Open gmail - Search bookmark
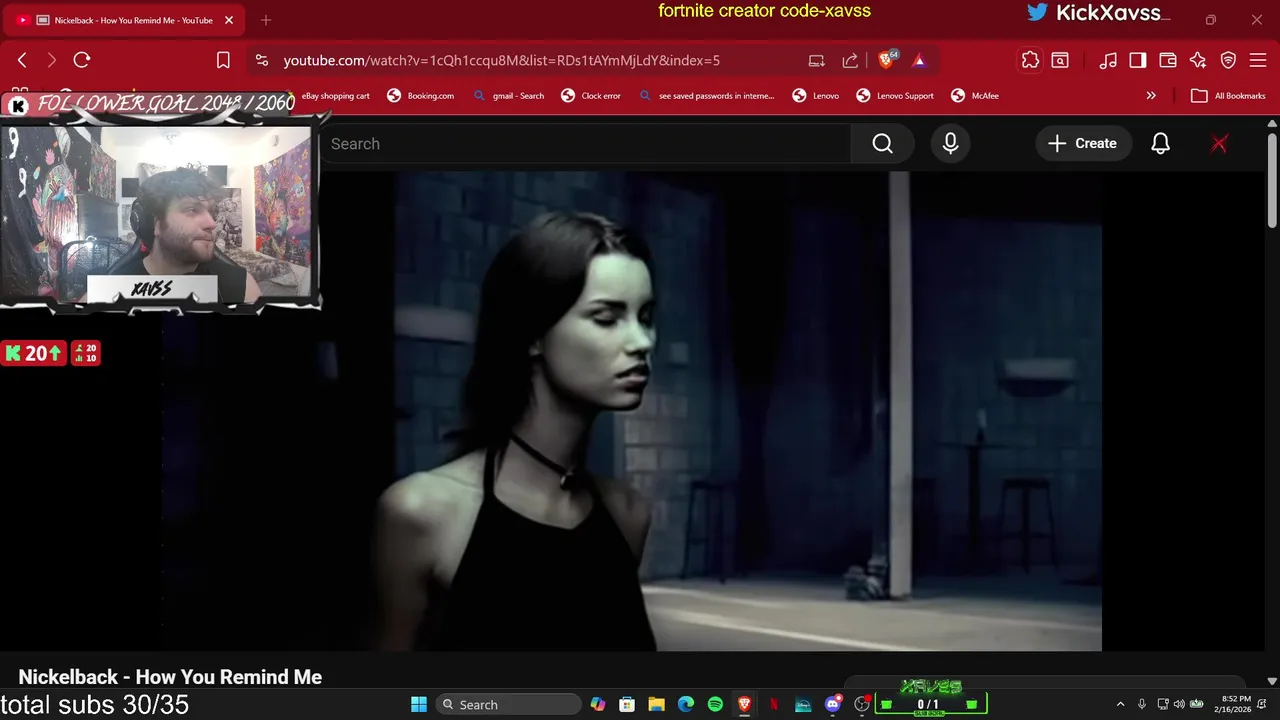This screenshot has height=720, width=1280. tap(509, 96)
